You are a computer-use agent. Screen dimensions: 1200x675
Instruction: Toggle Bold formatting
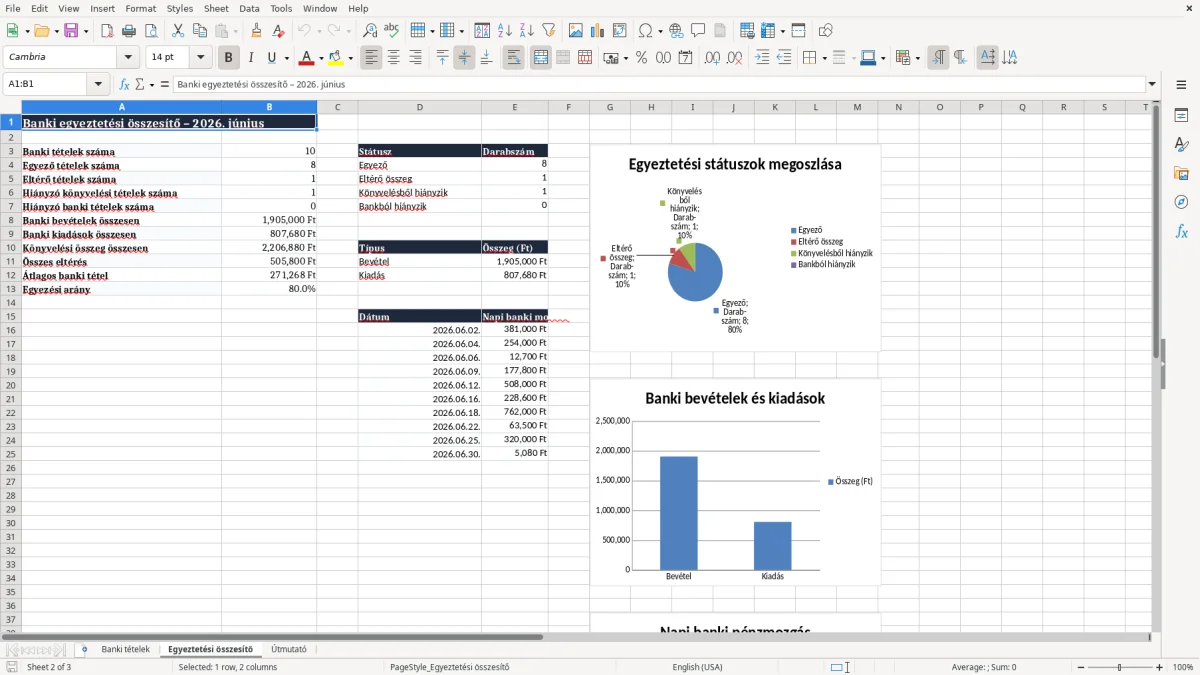tap(229, 58)
